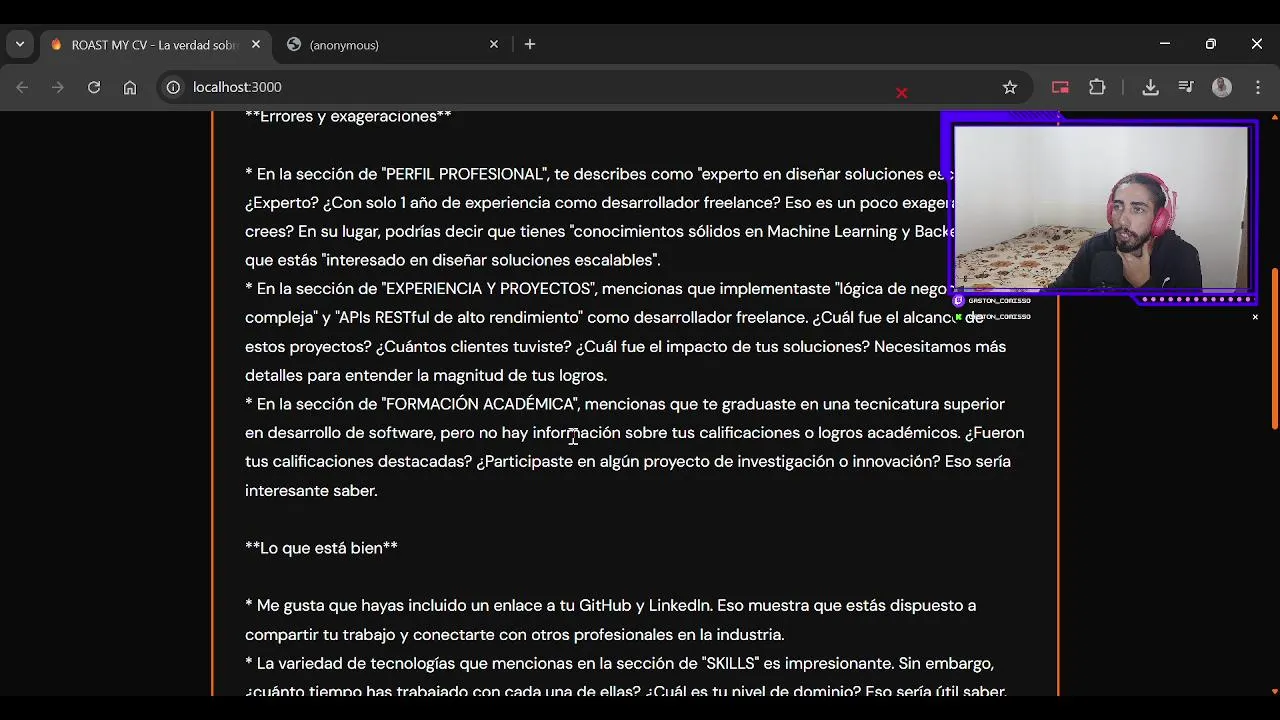The width and height of the screenshot is (1280, 720).
Task: Switch to the ROAST MY CV tab
Action: [x=155, y=45]
